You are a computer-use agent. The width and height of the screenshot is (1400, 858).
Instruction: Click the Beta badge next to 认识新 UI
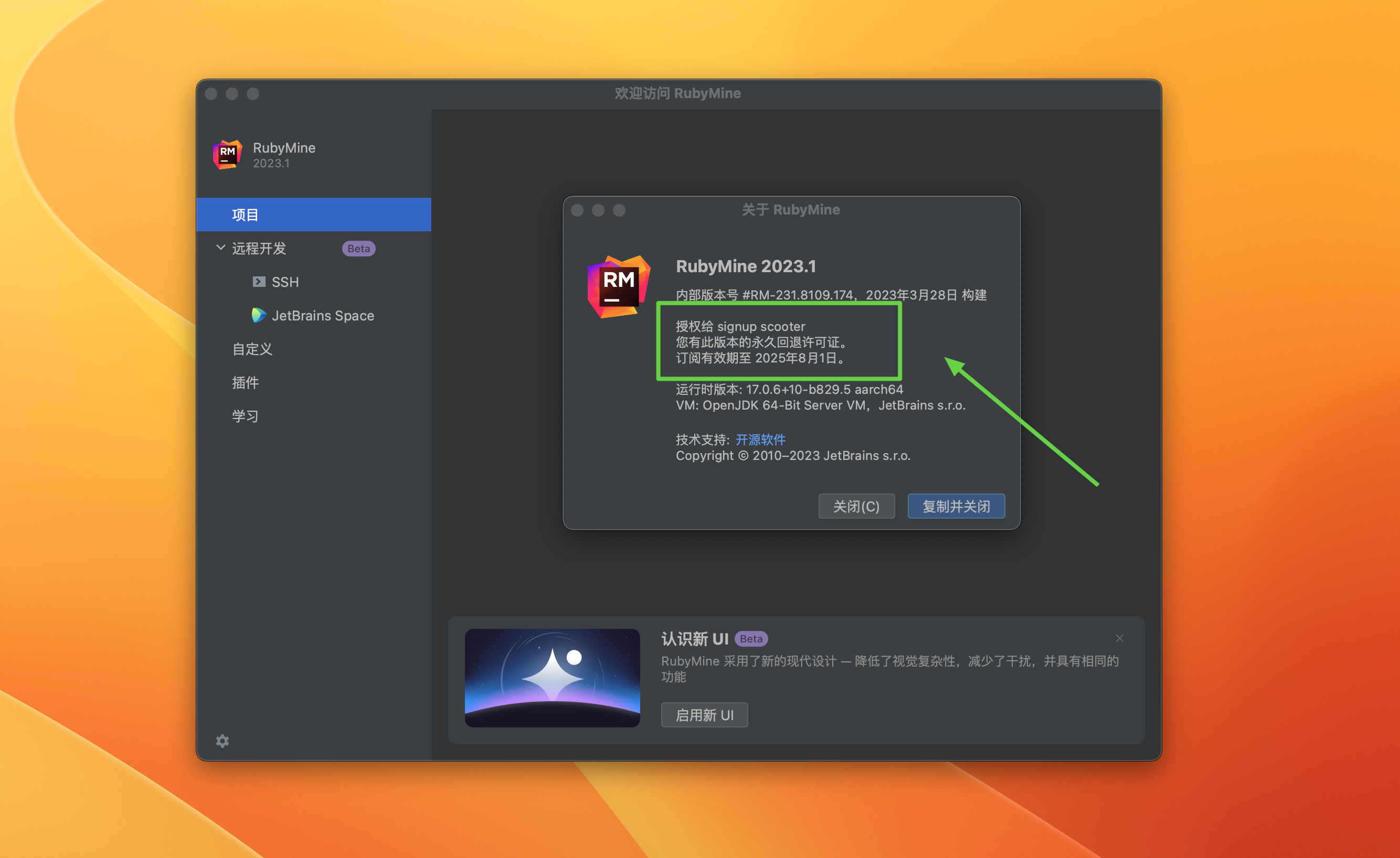(751, 639)
